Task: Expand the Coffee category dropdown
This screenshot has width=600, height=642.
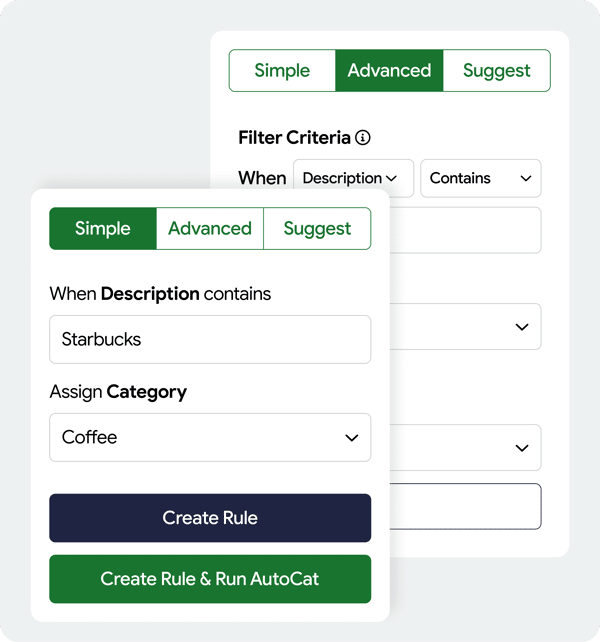Action: click(x=210, y=437)
